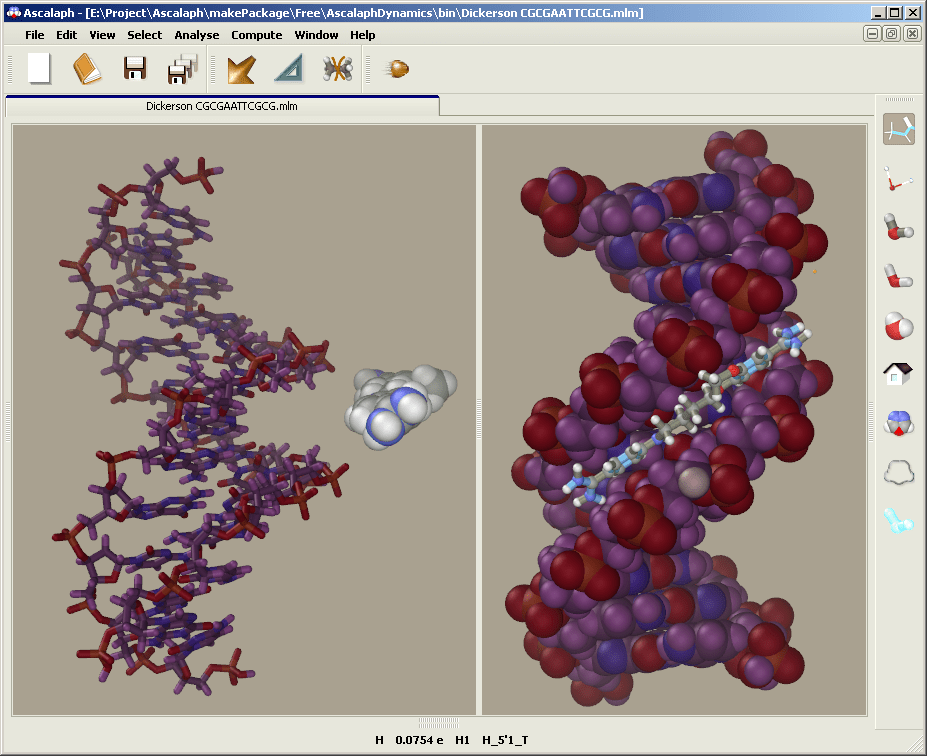Image resolution: width=927 pixels, height=756 pixels.
Task: Minimize the inner document window
Action: coord(872,34)
